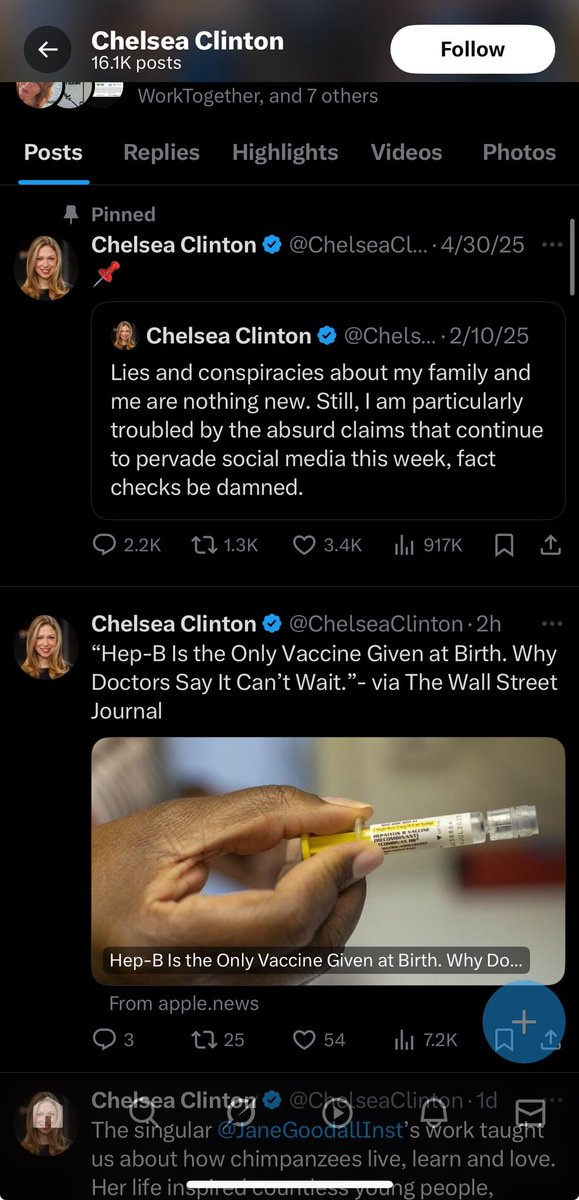Open the Grok icon in bottom navigation
Viewport: 579px width, 1200px height.
tap(240, 1112)
